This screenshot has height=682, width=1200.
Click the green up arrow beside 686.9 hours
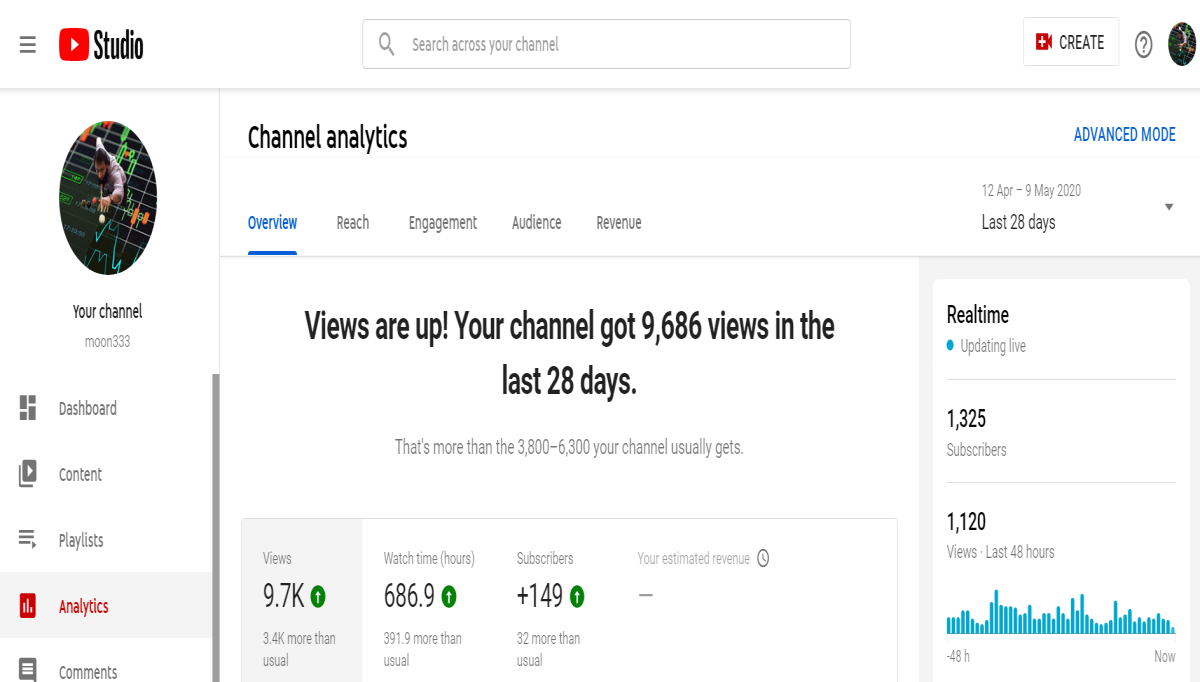coord(449,597)
